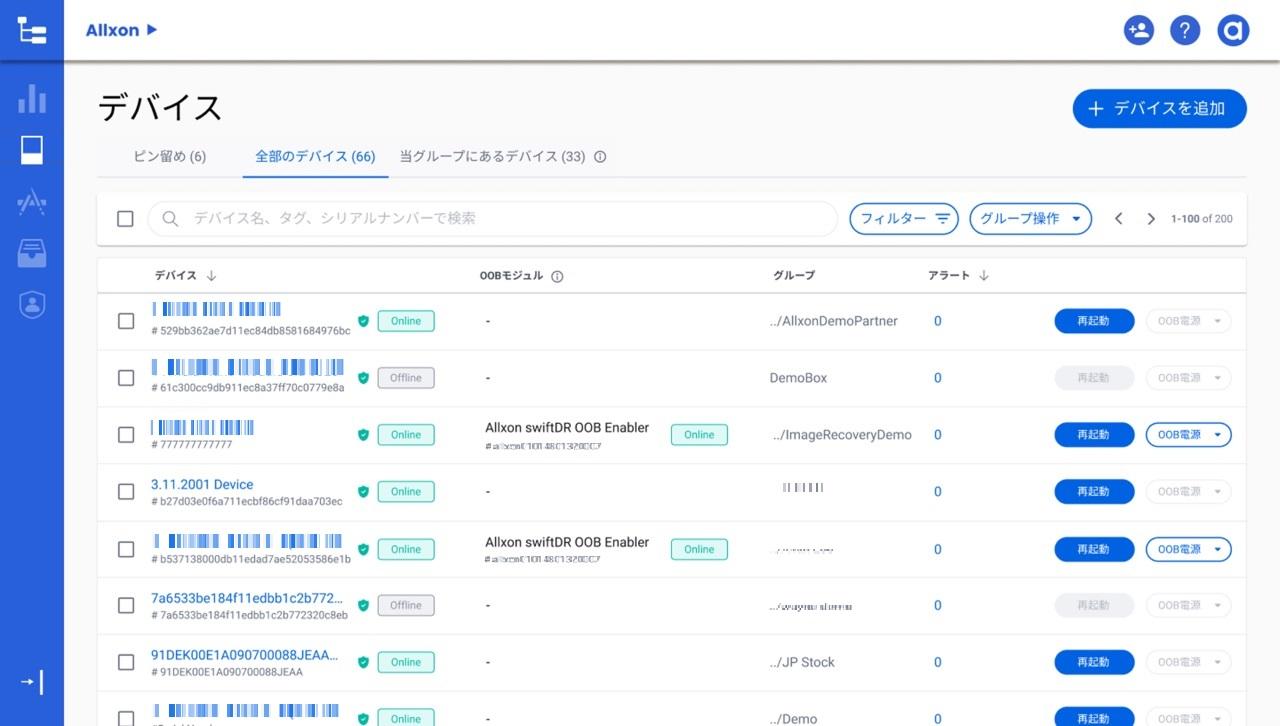This screenshot has height=726, width=1280.
Task: Click shield icon in DemoBox row
Action: pos(363,378)
